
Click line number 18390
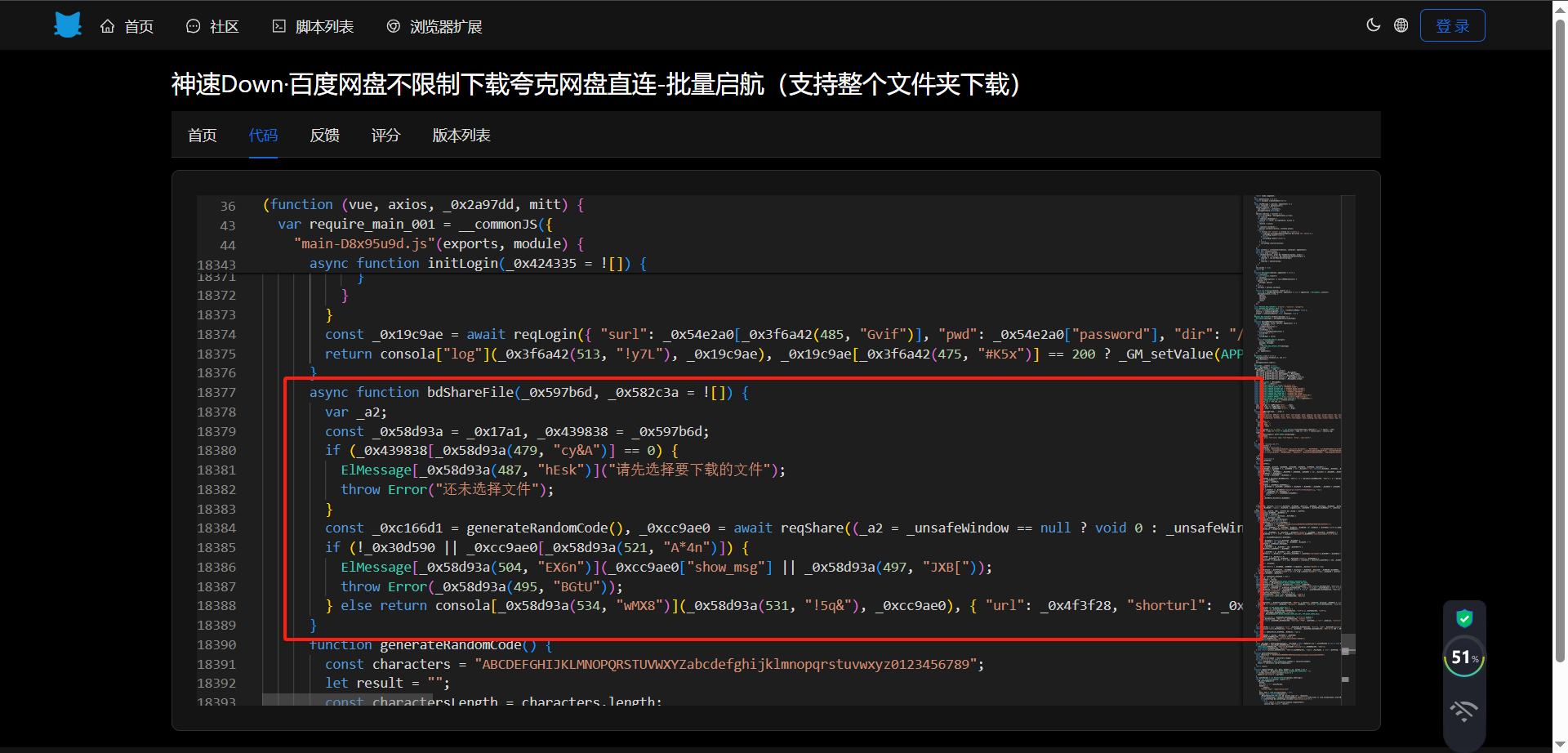click(x=216, y=645)
